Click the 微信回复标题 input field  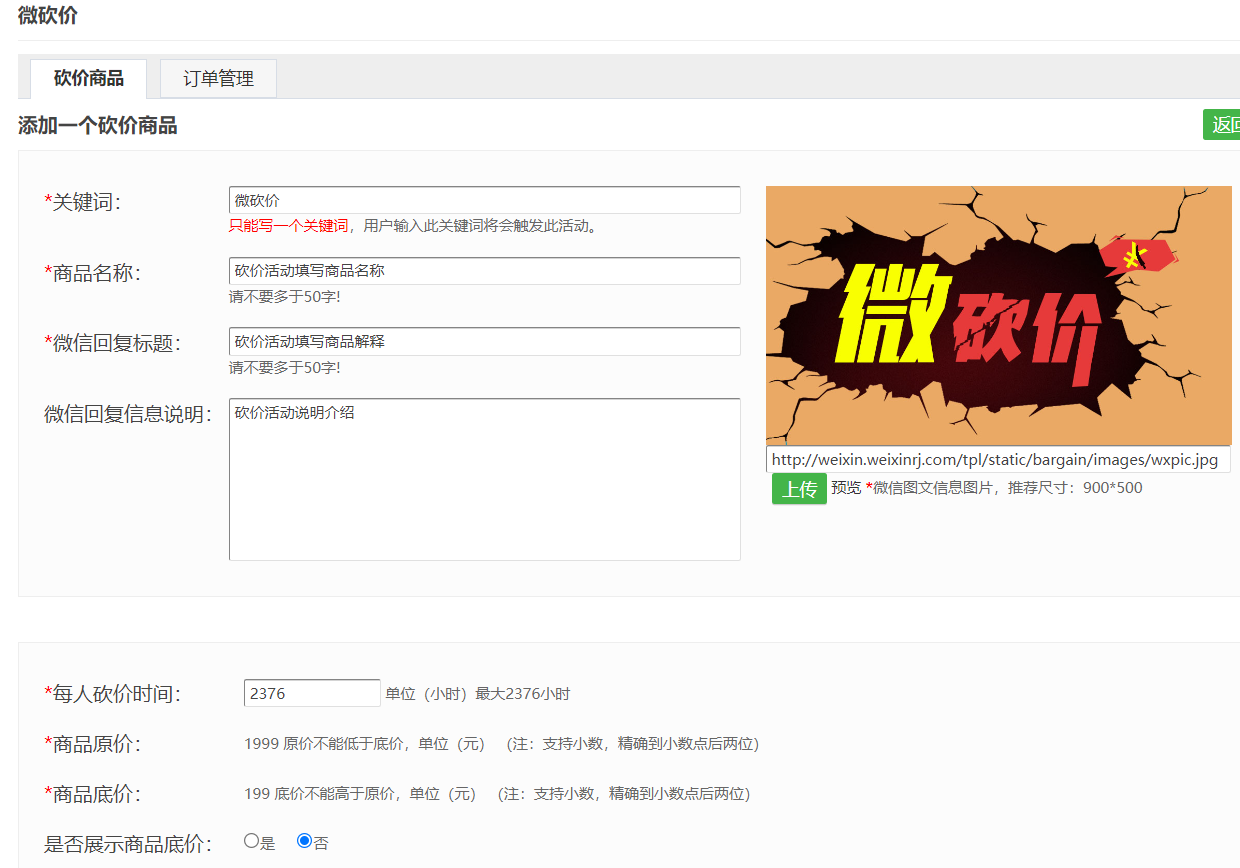coord(485,341)
